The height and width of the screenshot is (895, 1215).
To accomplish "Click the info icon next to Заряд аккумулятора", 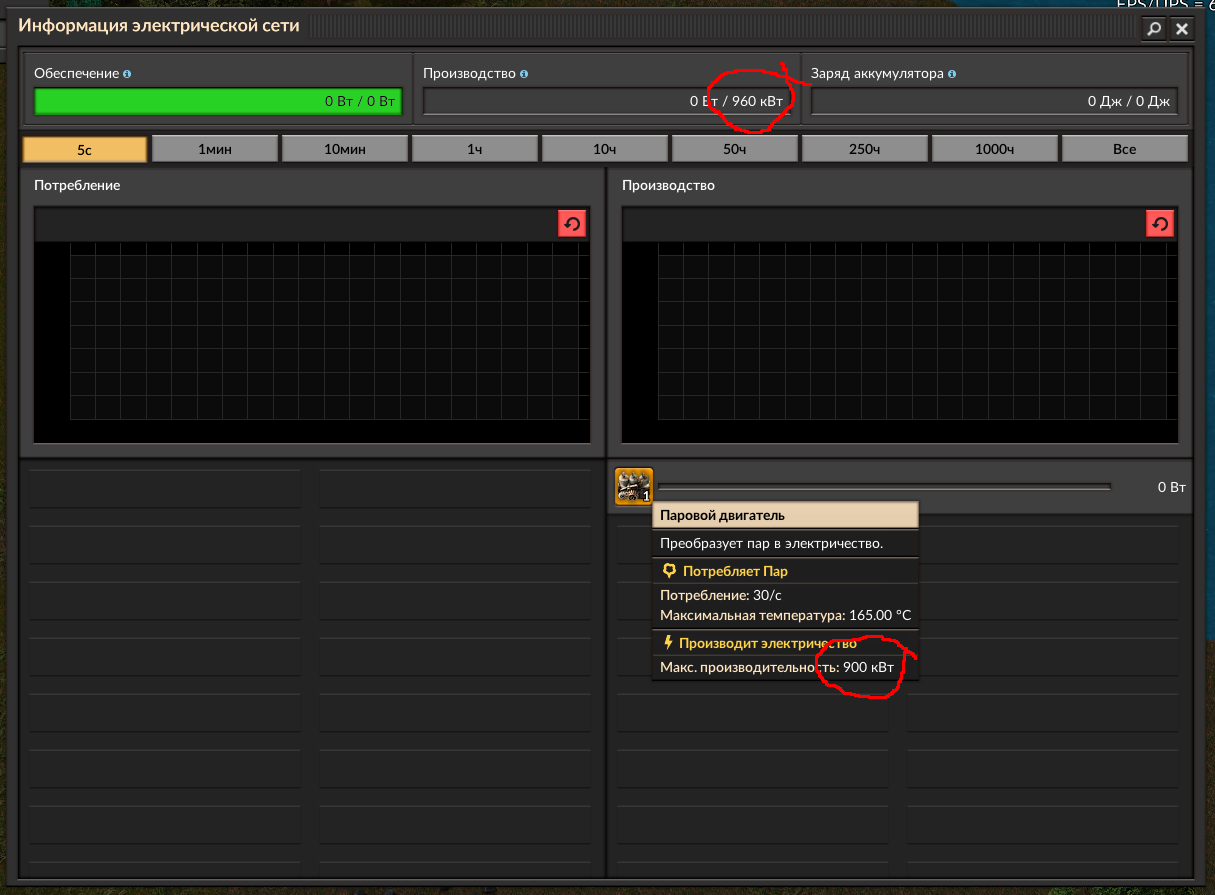I will pos(950,73).
